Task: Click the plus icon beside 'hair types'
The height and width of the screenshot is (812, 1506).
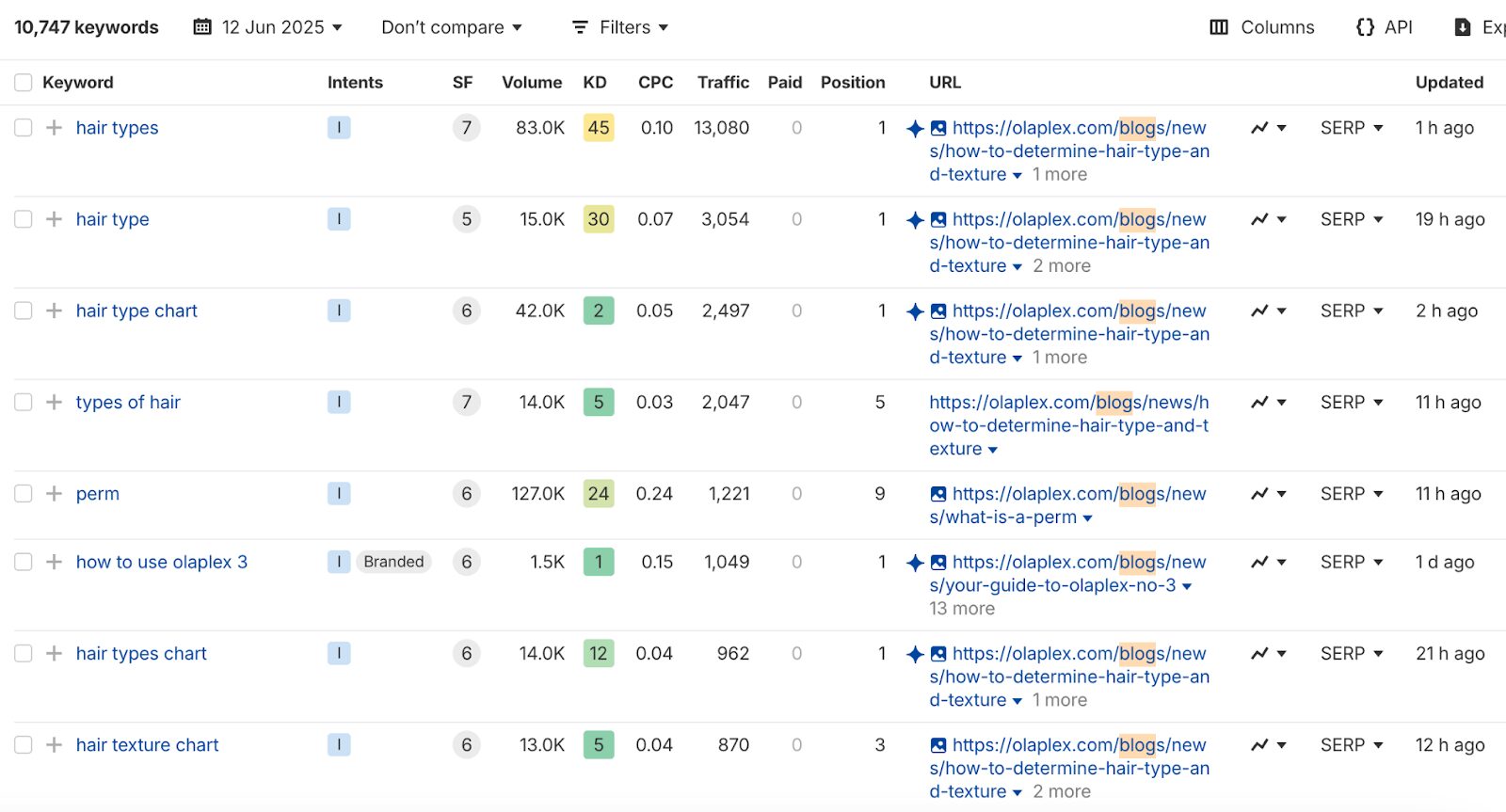Action: point(55,128)
